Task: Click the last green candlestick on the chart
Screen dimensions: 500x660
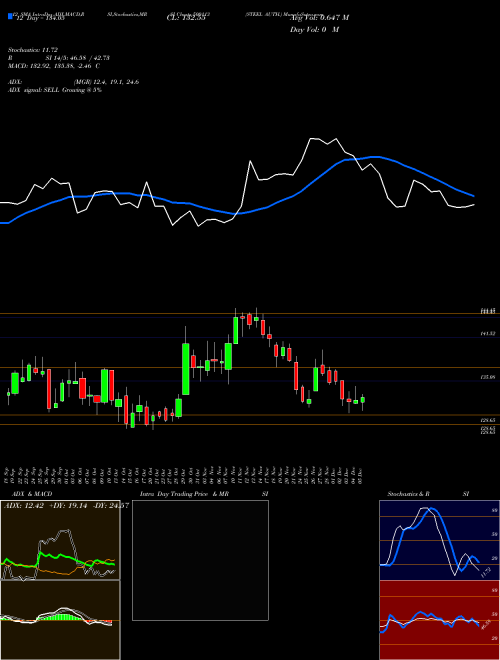Action: [362, 400]
